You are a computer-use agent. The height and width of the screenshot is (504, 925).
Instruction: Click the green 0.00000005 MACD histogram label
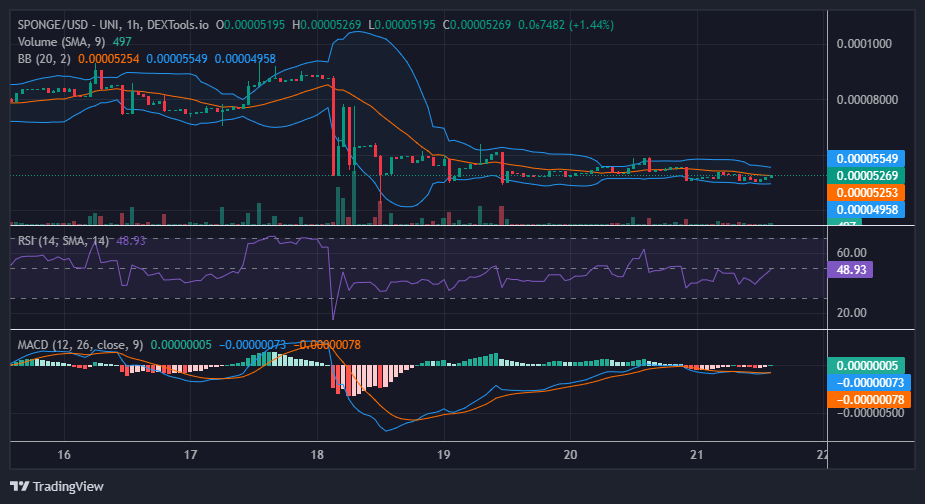tap(866, 366)
